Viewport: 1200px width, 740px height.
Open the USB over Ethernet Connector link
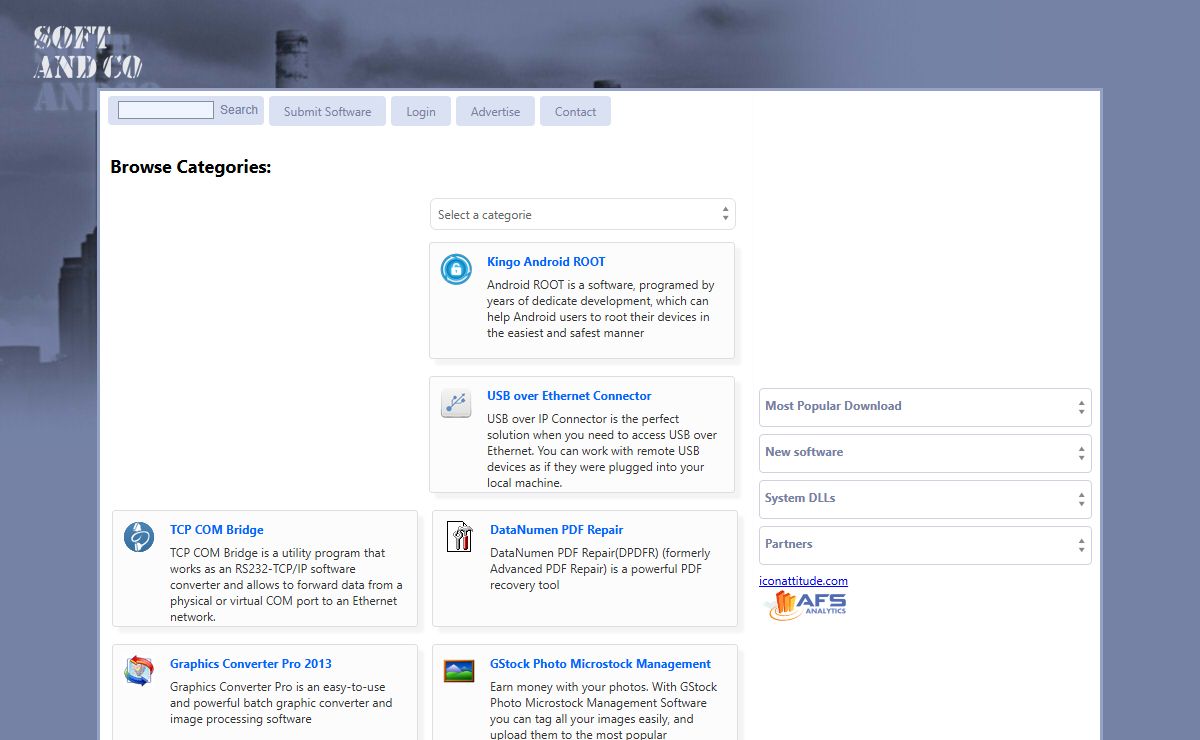click(569, 396)
